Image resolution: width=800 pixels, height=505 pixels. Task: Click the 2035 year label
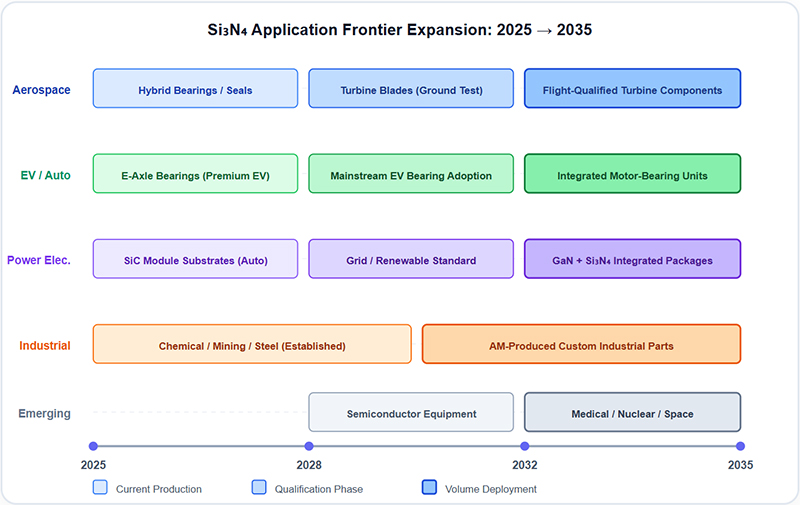[740, 465]
